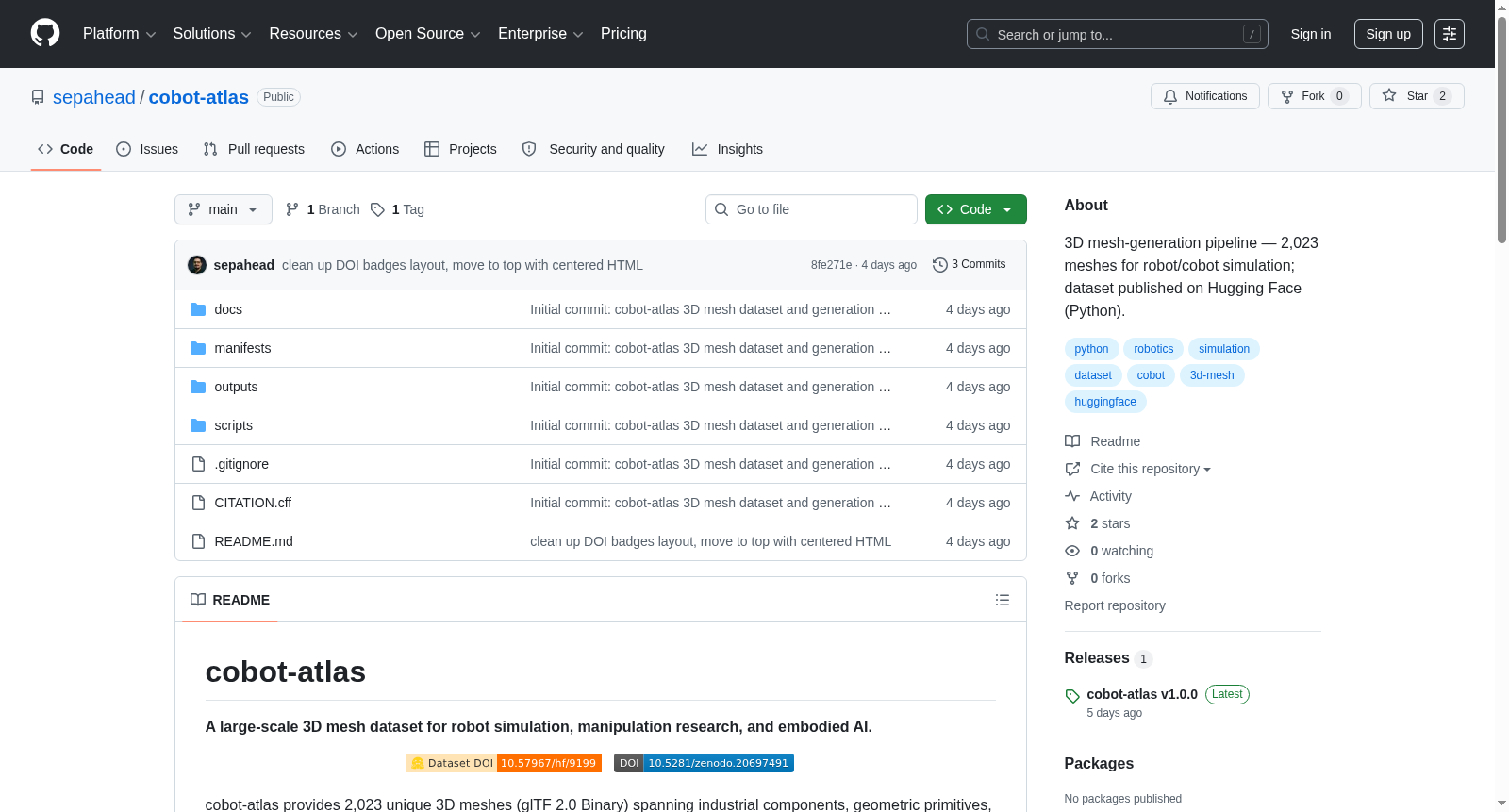The image size is (1509, 812).
Task: Click the GitHub Octocat logo
Action: pos(45,34)
